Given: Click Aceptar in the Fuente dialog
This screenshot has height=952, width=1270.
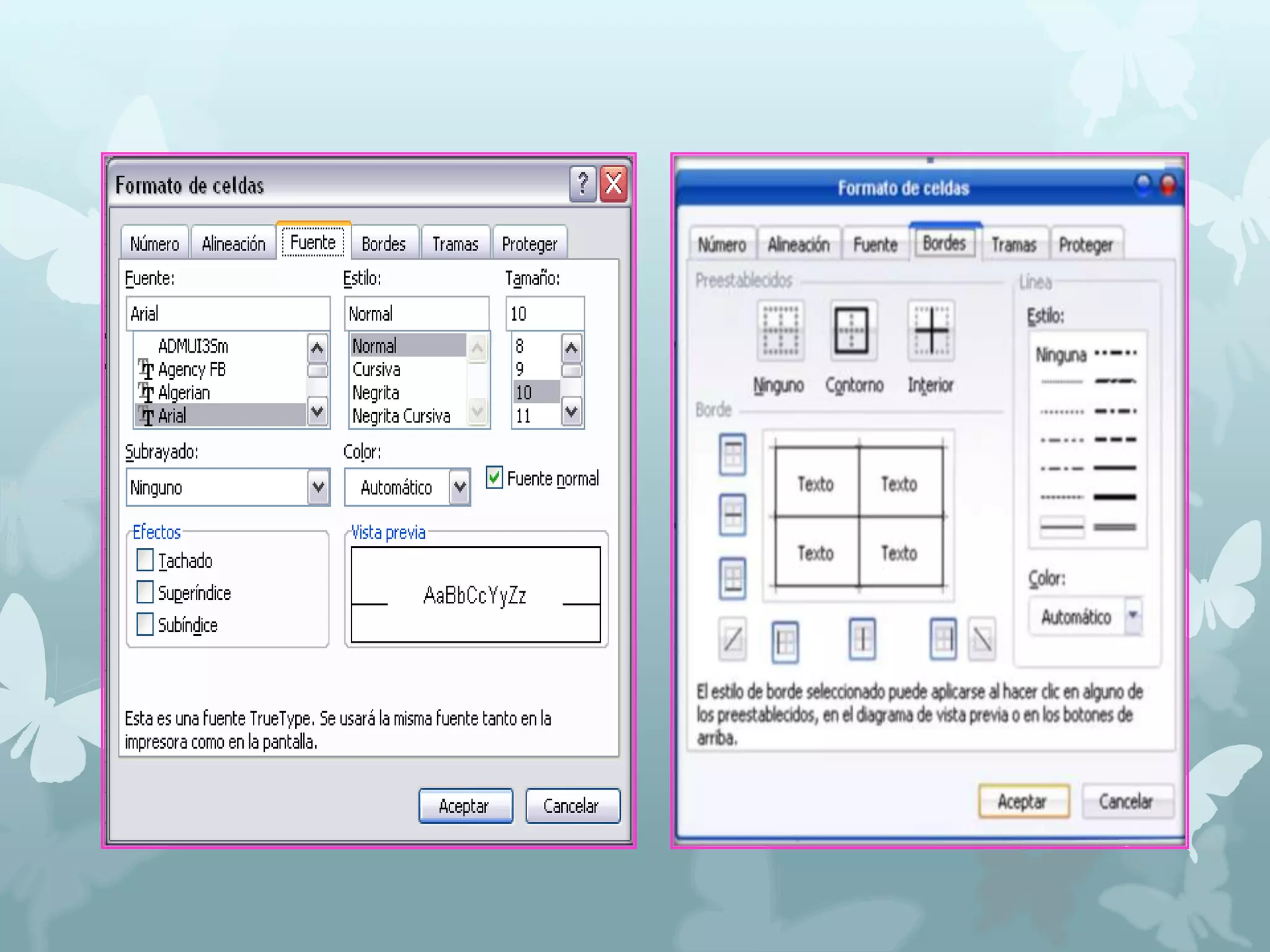Looking at the screenshot, I should coord(466,806).
